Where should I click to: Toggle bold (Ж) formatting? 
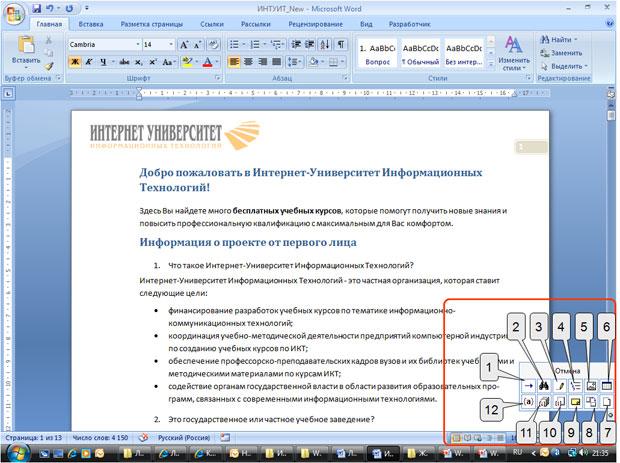[75, 62]
